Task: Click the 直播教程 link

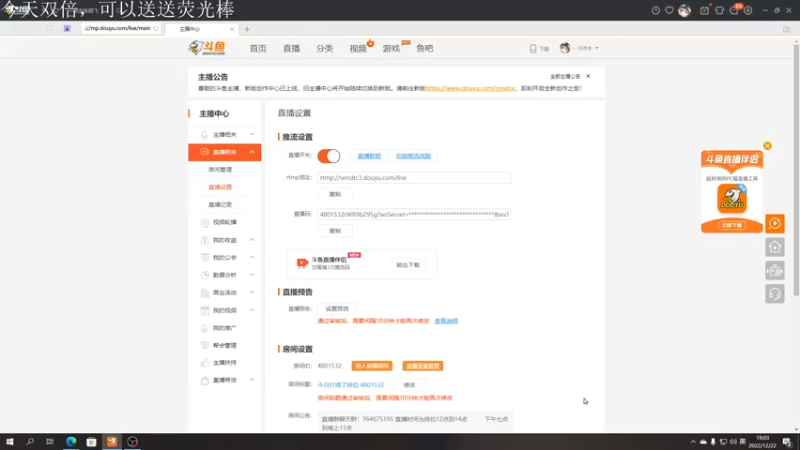Action: pyautogui.click(x=369, y=156)
